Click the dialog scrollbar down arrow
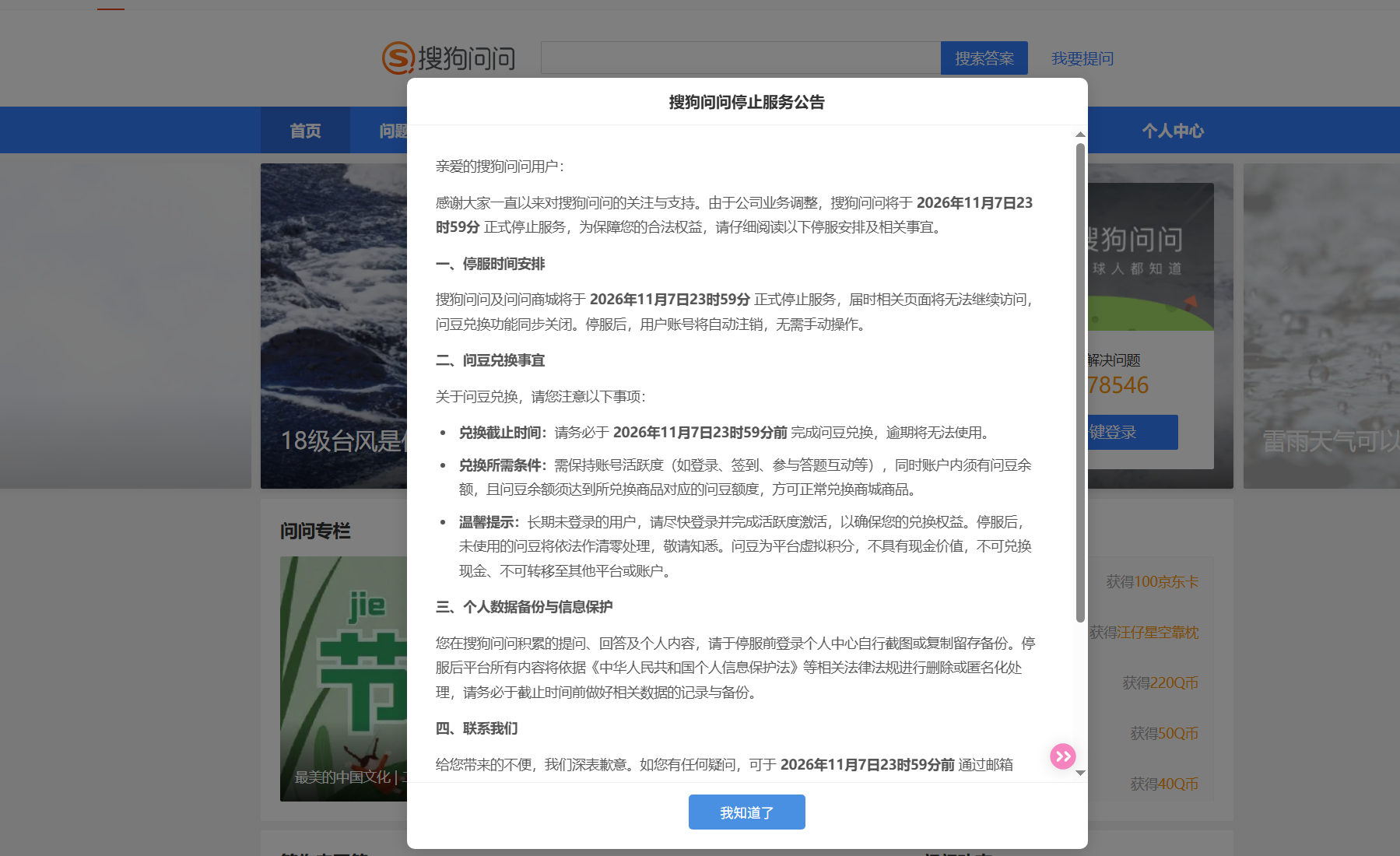This screenshot has width=1400, height=856. [x=1080, y=773]
